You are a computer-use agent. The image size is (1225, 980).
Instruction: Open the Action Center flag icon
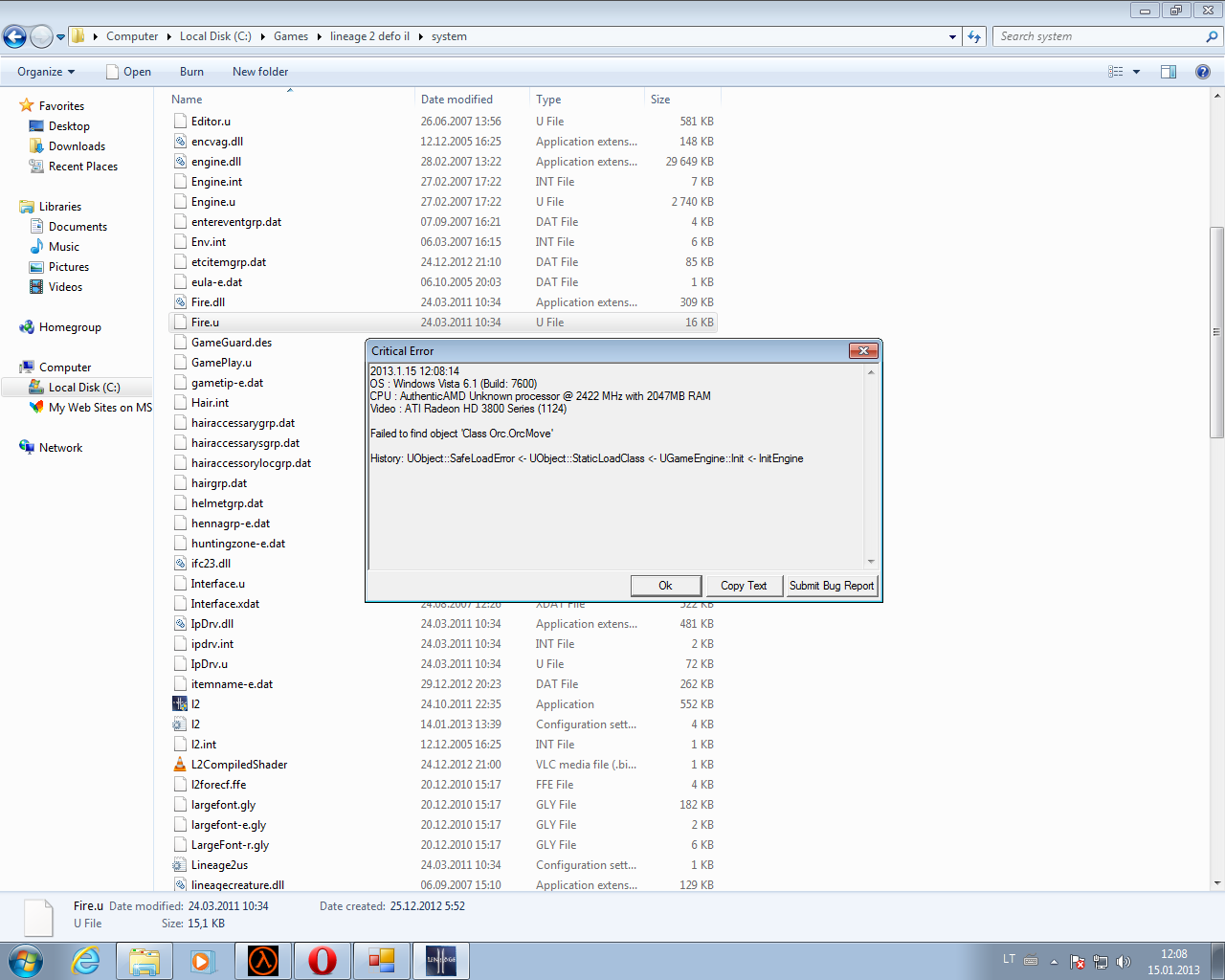[1078, 962]
